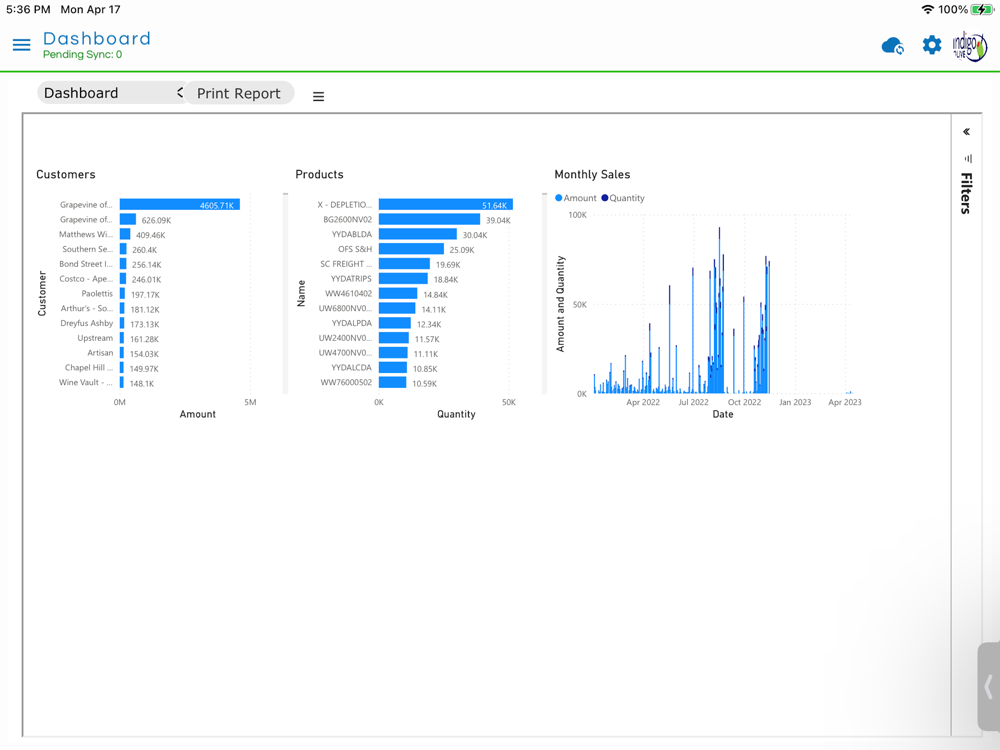Click the Amount legend marker
Viewport: 1000px width, 750px height.
point(559,198)
